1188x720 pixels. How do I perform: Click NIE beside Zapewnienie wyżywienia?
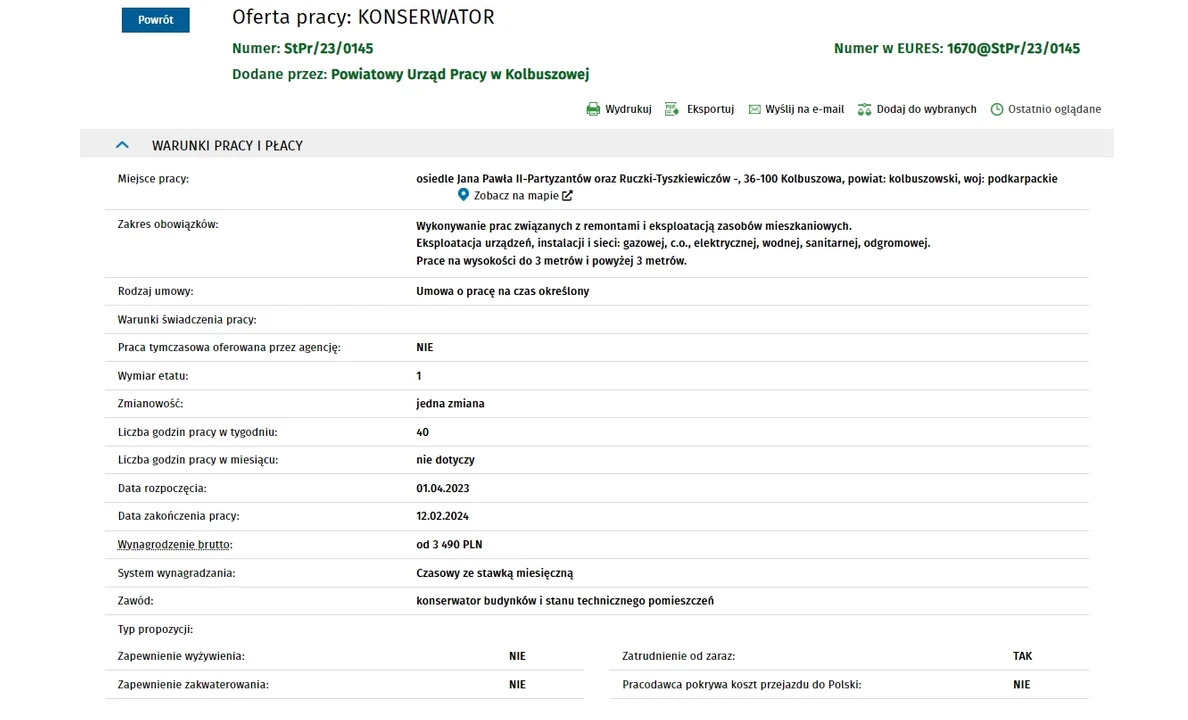coord(517,656)
